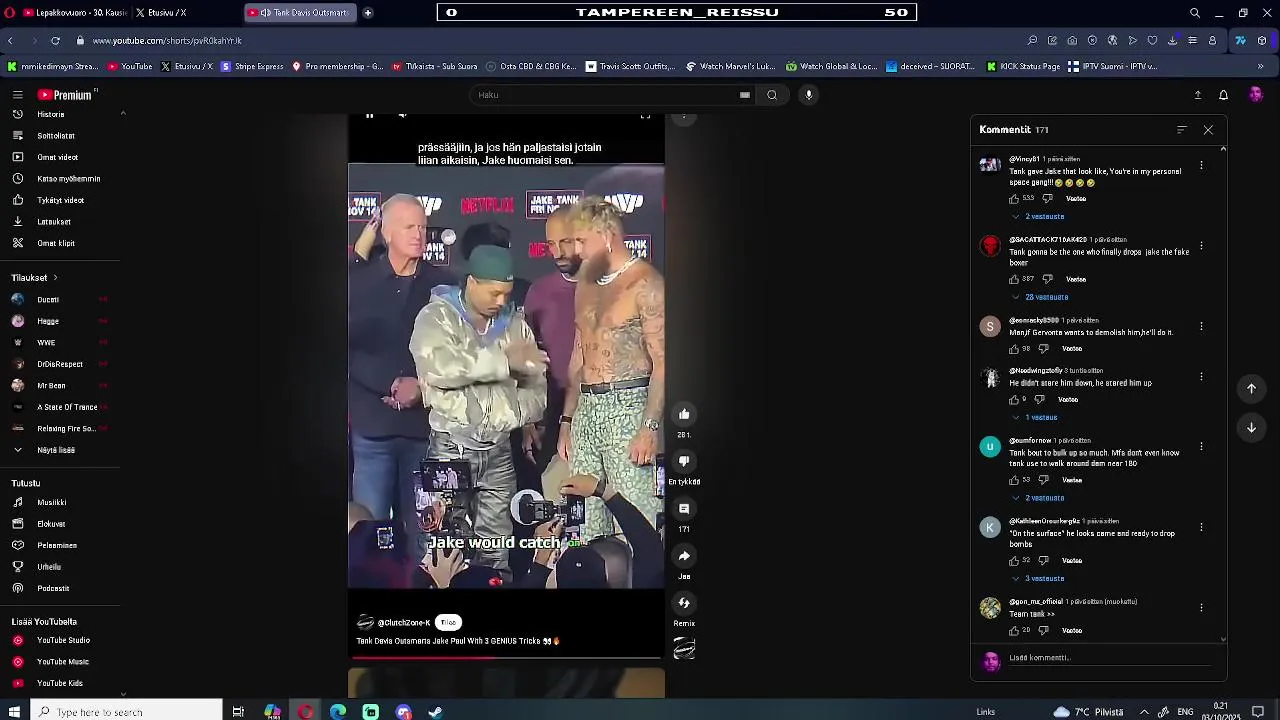Open YouTube notifications bell
The width and height of the screenshot is (1280, 720).
coord(1223,95)
